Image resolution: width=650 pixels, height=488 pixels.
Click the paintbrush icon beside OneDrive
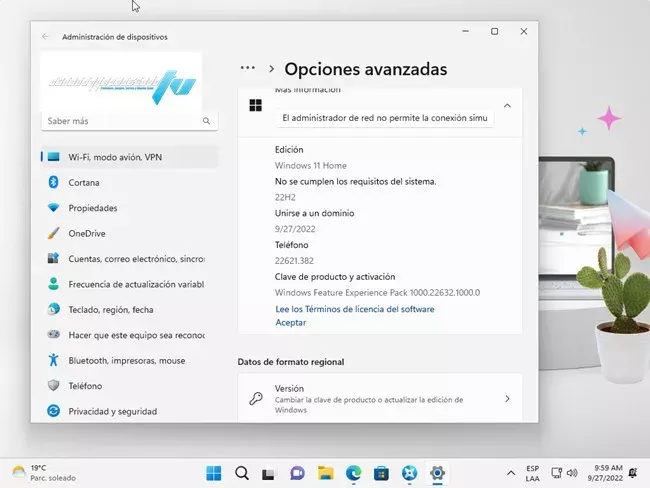coord(53,233)
